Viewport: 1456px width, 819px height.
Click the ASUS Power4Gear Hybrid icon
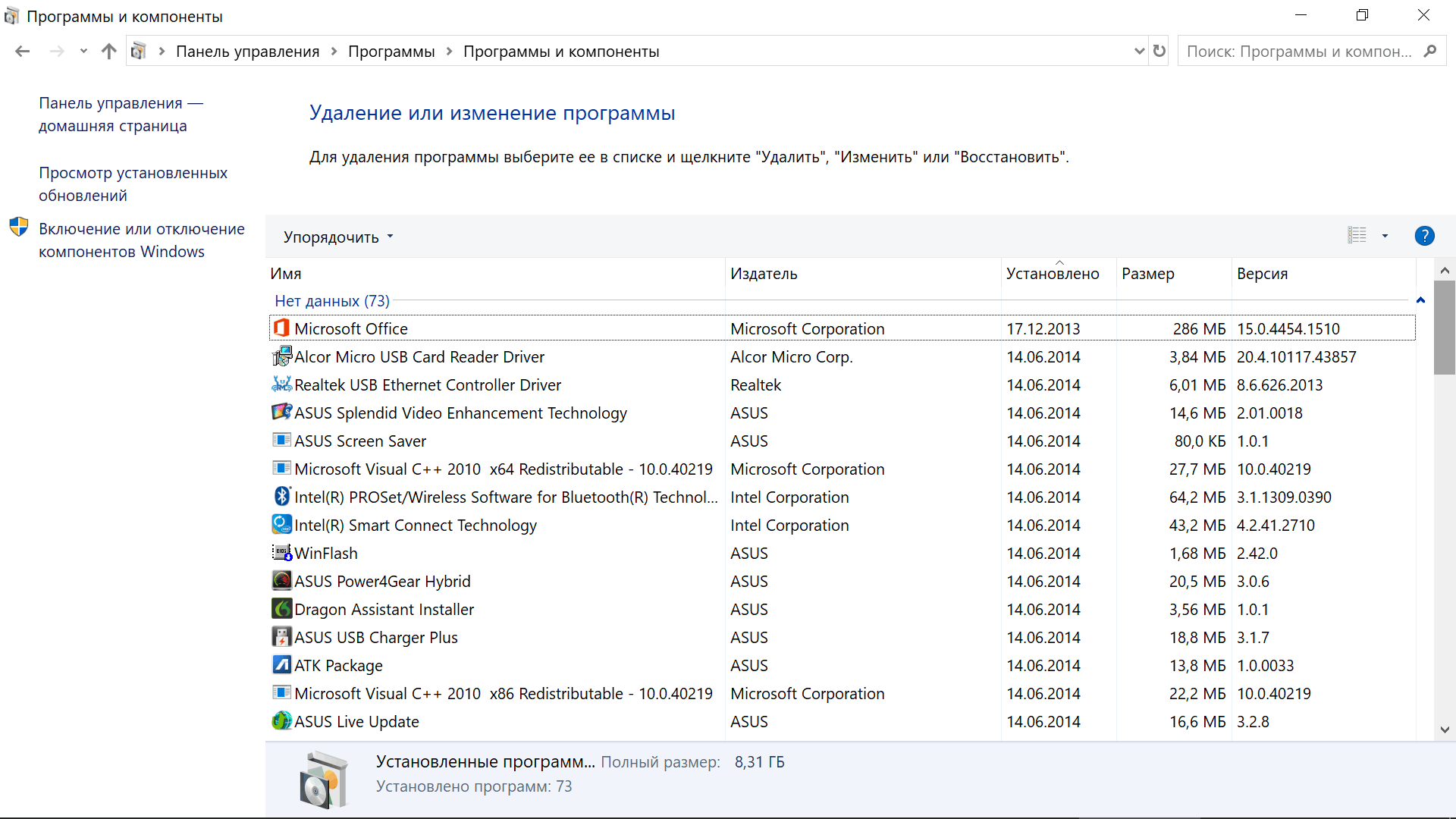281,581
